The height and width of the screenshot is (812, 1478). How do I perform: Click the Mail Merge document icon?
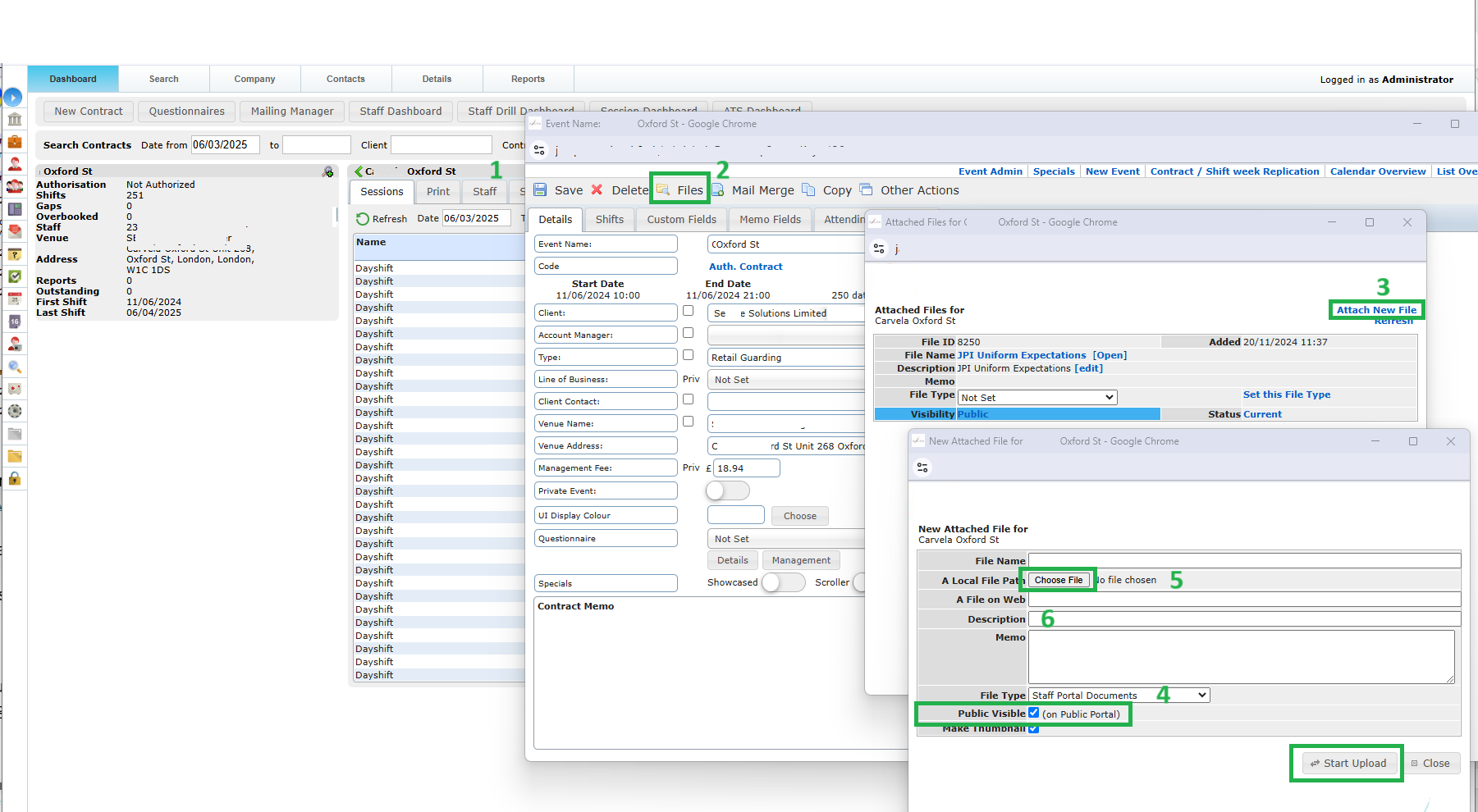tap(718, 190)
